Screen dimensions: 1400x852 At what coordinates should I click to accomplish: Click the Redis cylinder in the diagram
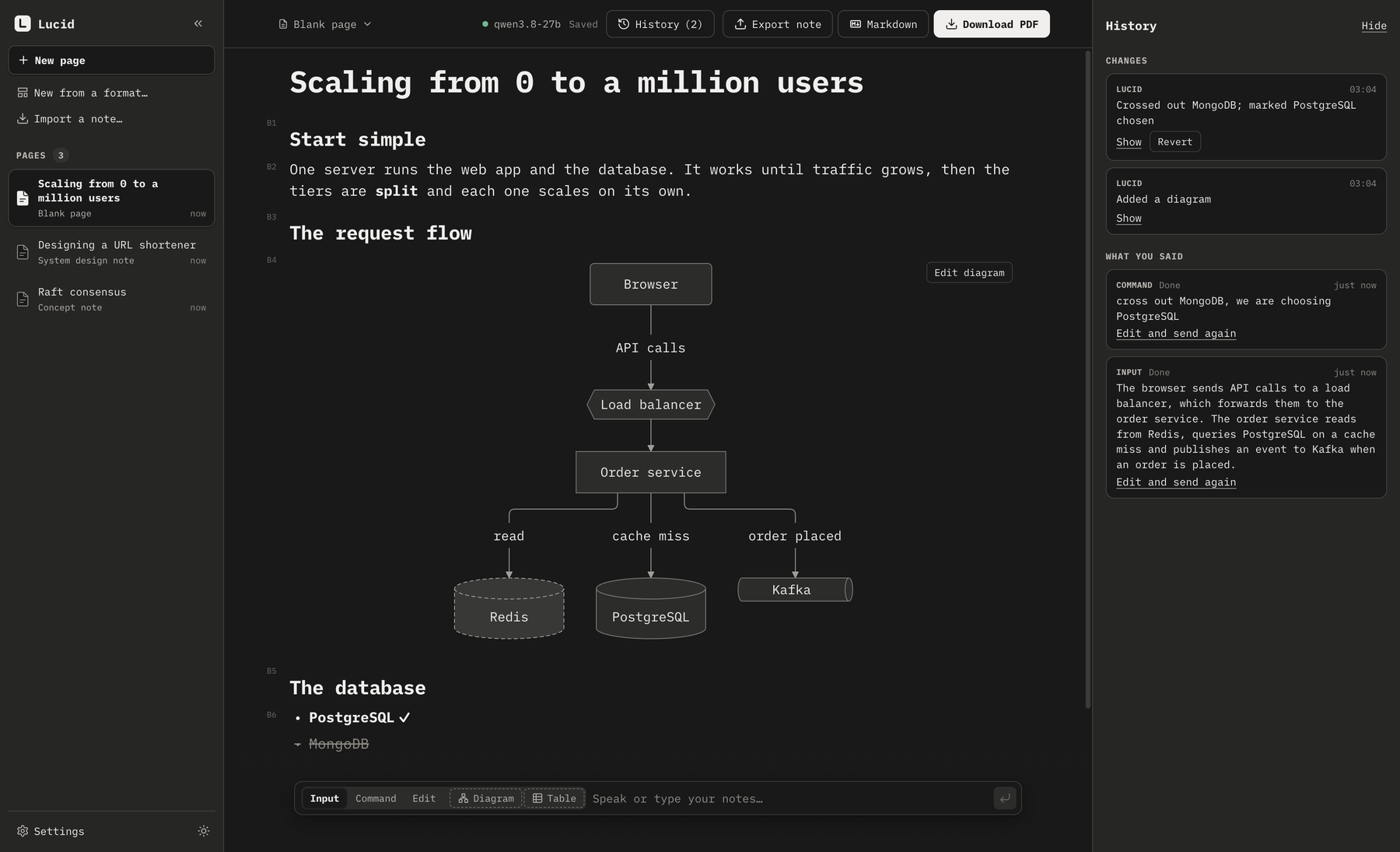point(509,608)
